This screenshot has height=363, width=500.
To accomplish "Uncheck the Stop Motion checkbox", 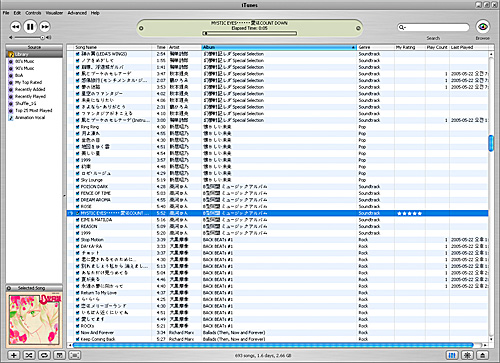I will coord(77,240).
